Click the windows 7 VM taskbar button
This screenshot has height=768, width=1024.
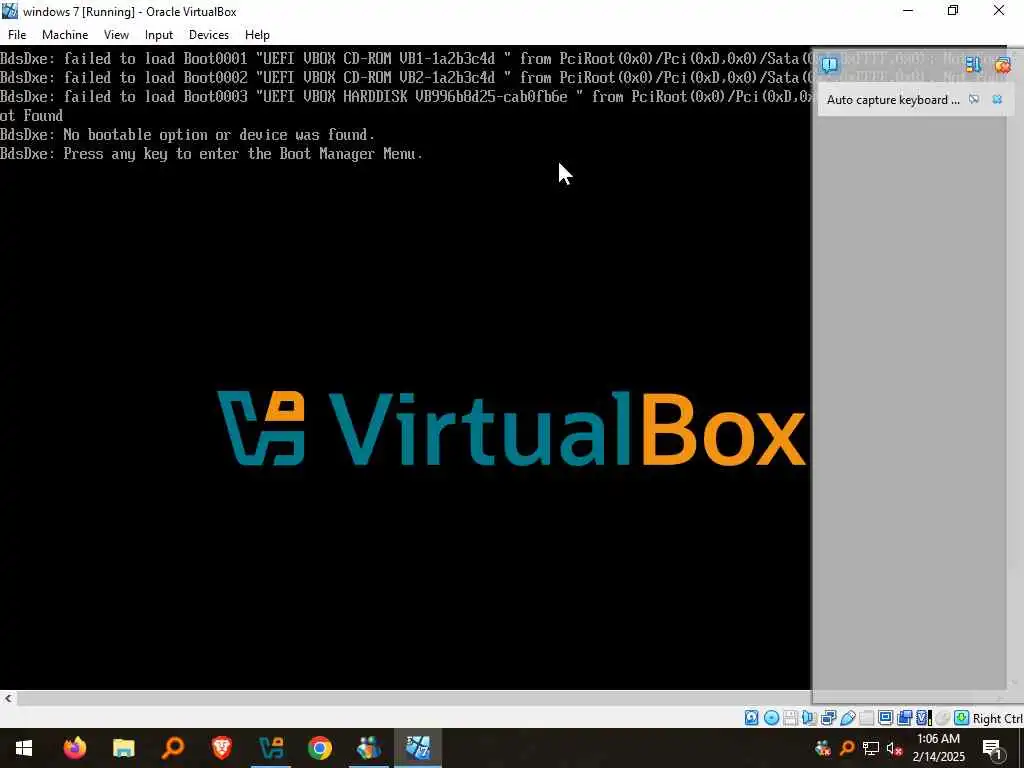[418, 748]
